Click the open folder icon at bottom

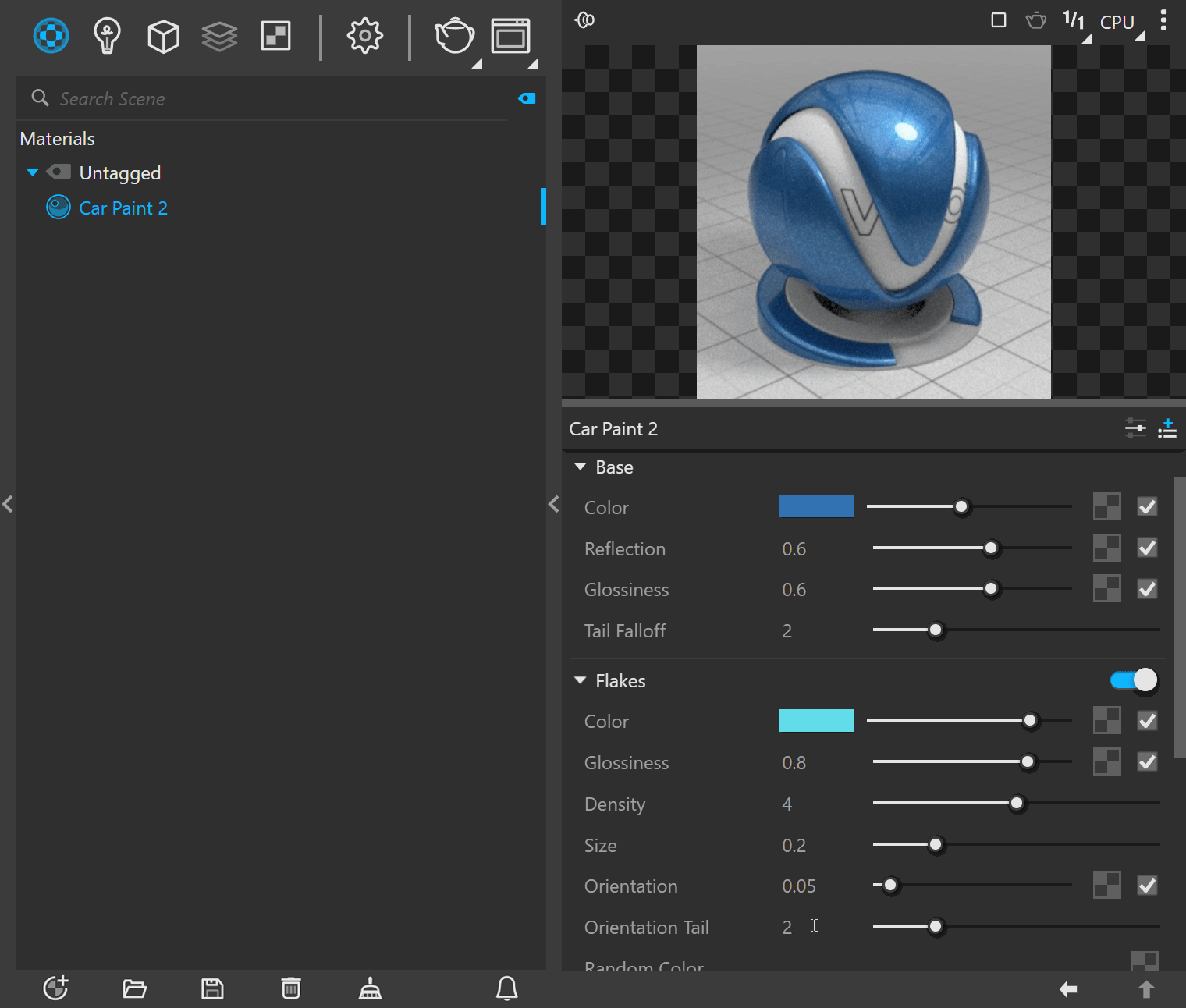(134, 988)
